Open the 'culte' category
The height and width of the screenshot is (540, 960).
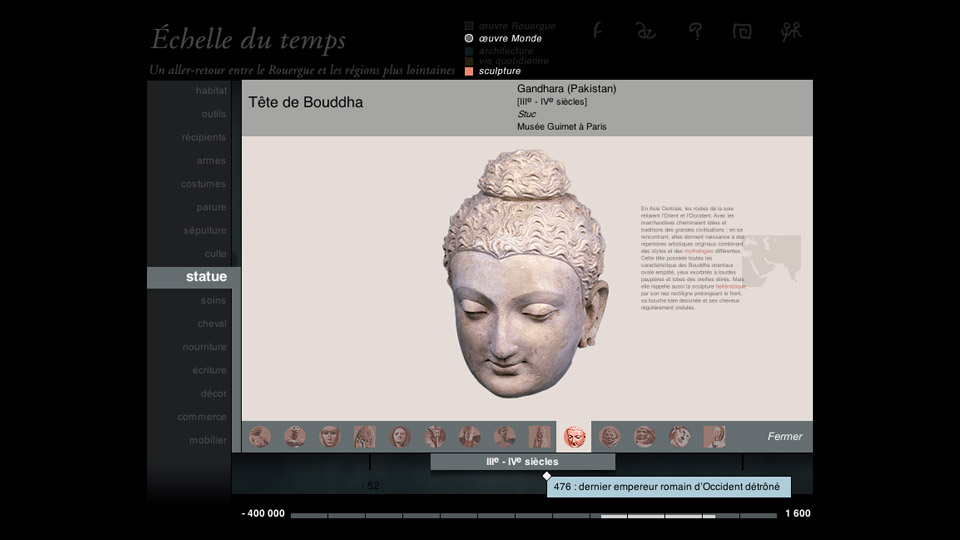[x=216, y=253]
